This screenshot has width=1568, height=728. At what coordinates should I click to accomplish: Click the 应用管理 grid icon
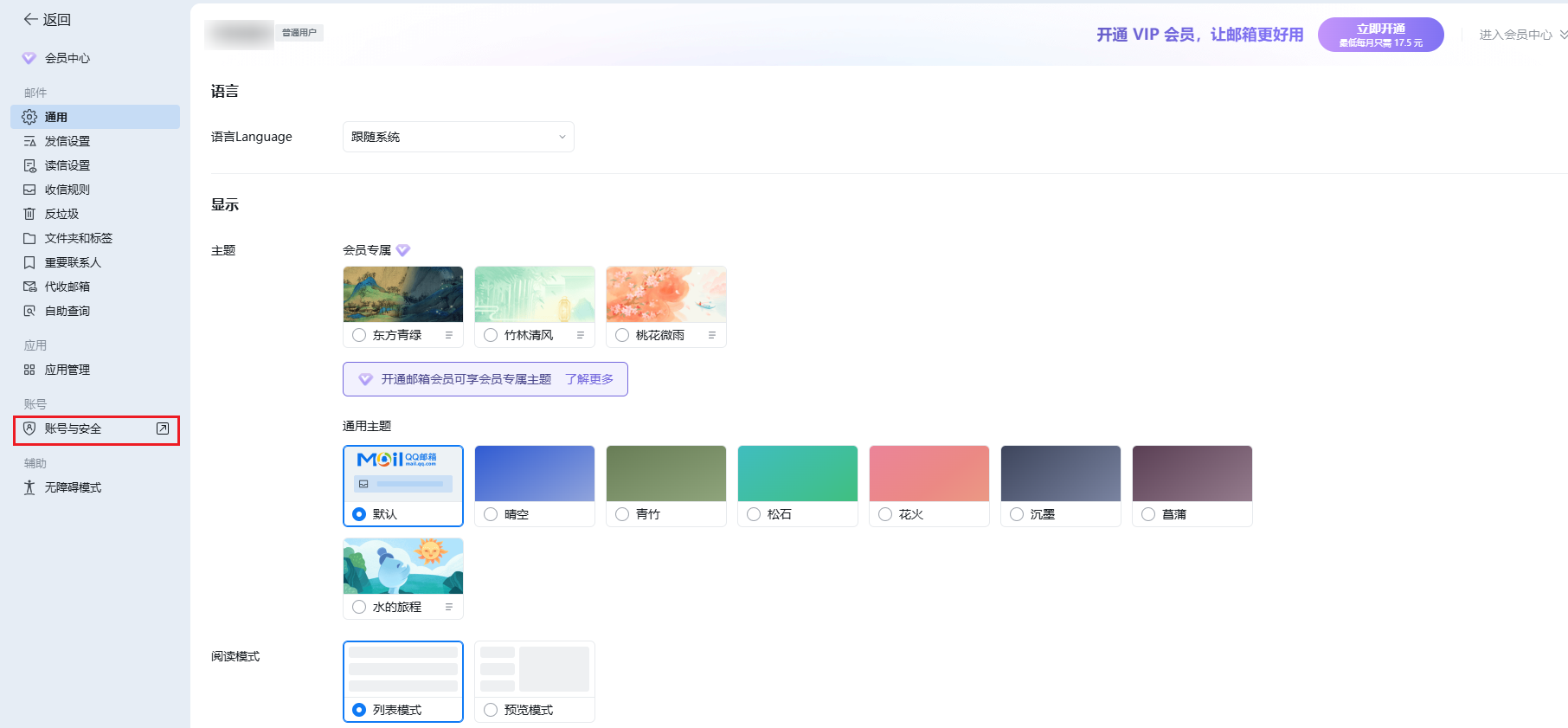(29, 370)
